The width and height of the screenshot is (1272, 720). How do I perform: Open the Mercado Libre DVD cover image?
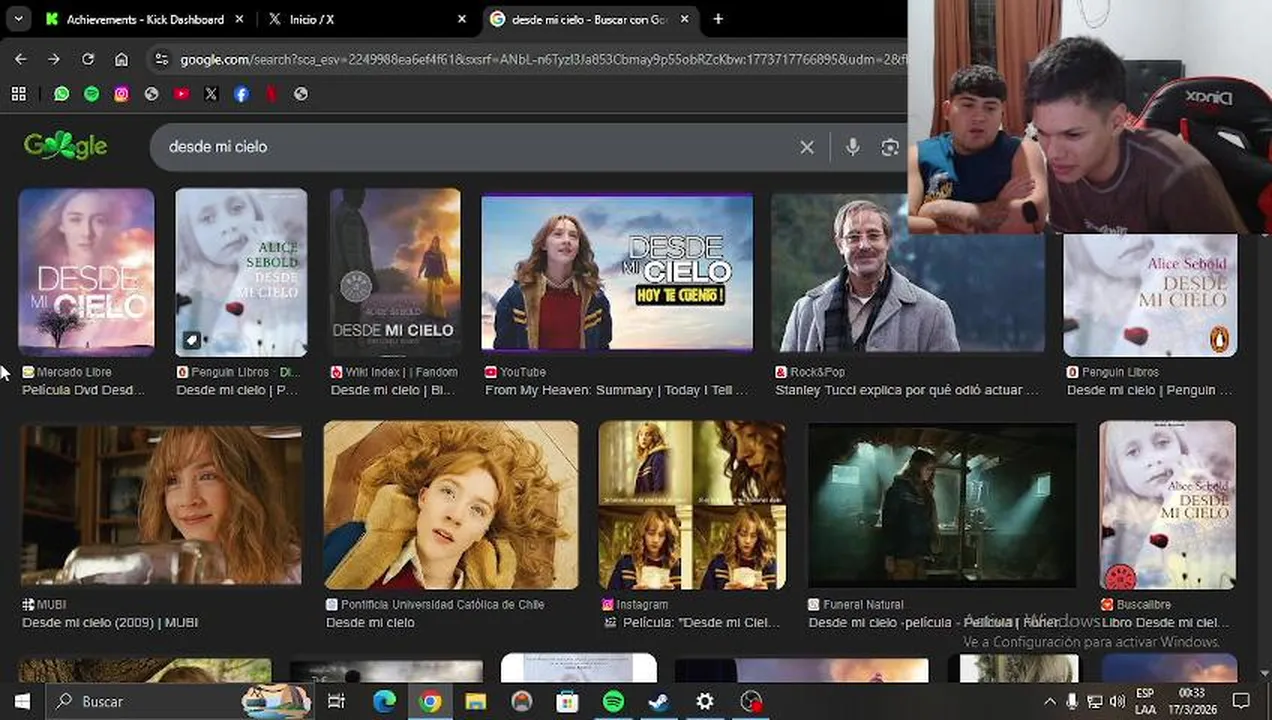pyautogui.click(x=86, y=272)
